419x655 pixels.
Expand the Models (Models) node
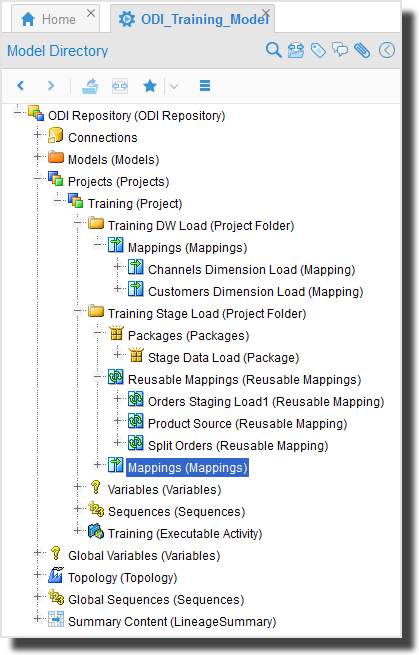[37, 157]
